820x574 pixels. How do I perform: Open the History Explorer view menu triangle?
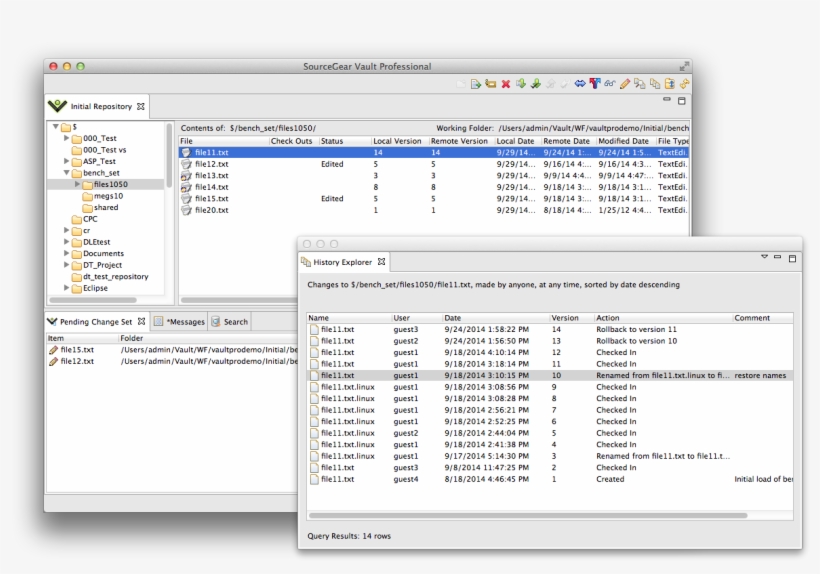tap(764, 257)
